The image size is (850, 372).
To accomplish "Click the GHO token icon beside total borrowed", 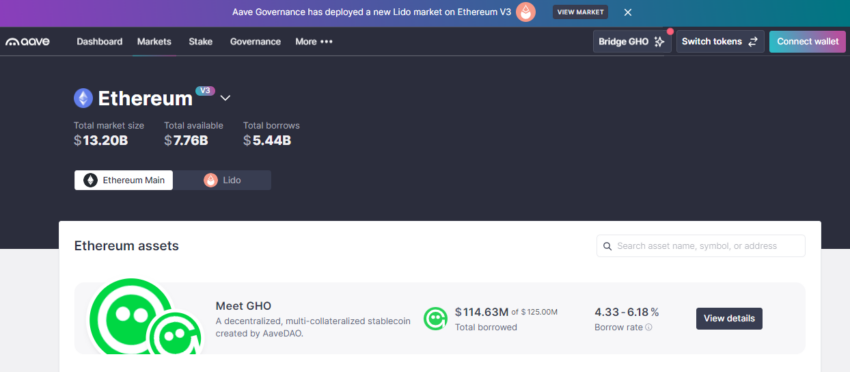I will (435, 318).
